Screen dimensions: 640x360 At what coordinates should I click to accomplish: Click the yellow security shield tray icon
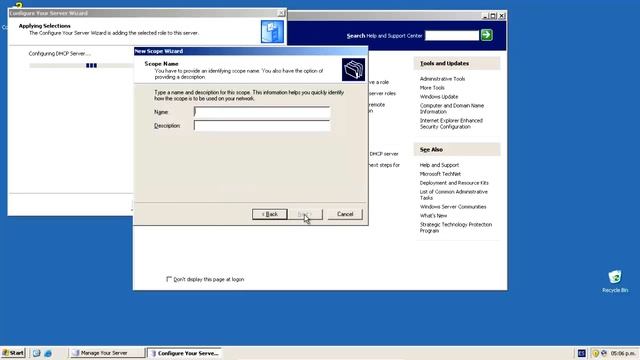pos(596,353)
